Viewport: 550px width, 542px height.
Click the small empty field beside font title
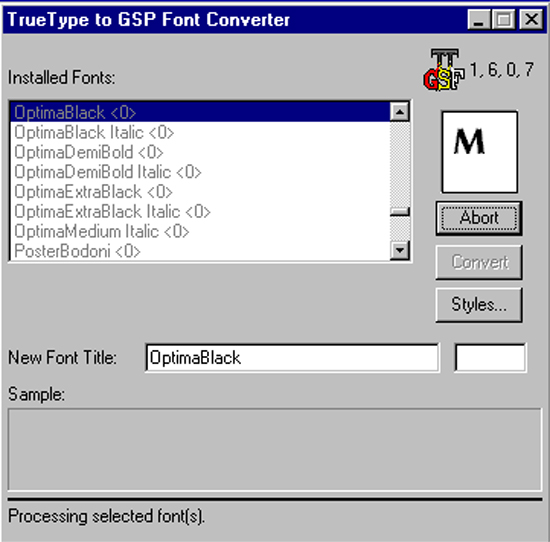490,357
